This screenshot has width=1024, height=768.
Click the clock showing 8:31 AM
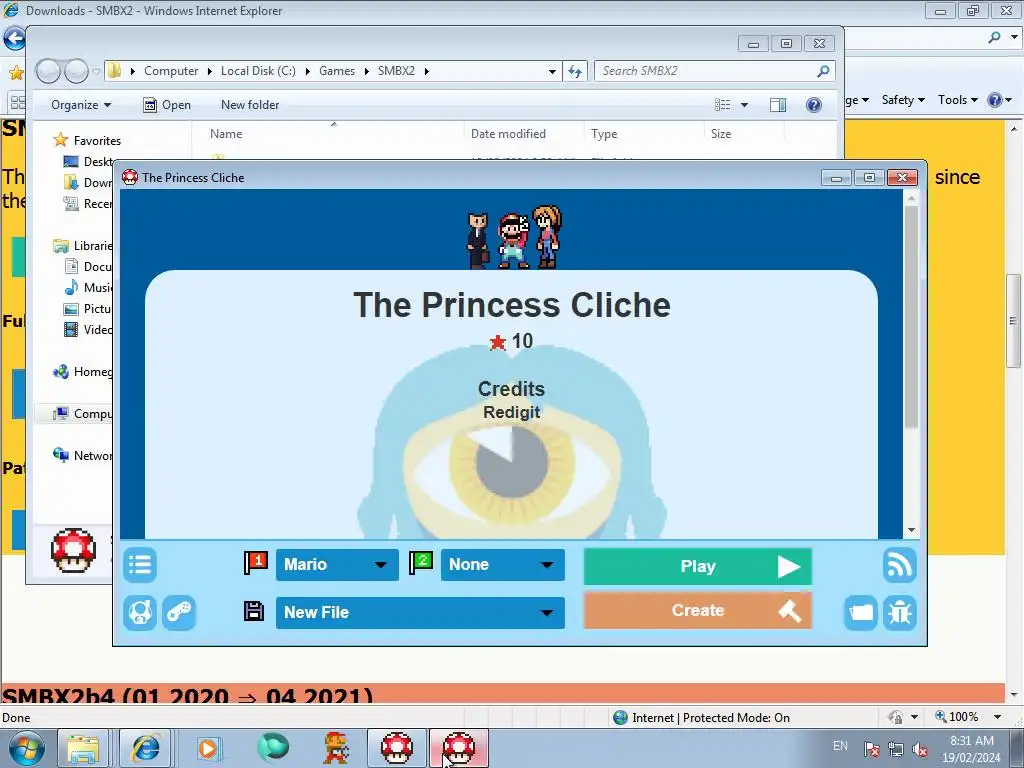tap(972, 741)
